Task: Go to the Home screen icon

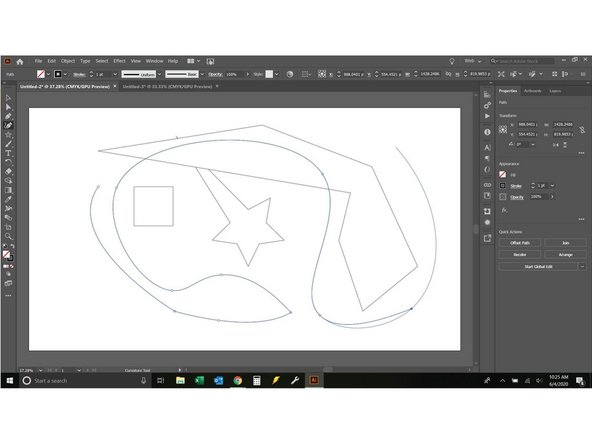Action: click(20, 62)
